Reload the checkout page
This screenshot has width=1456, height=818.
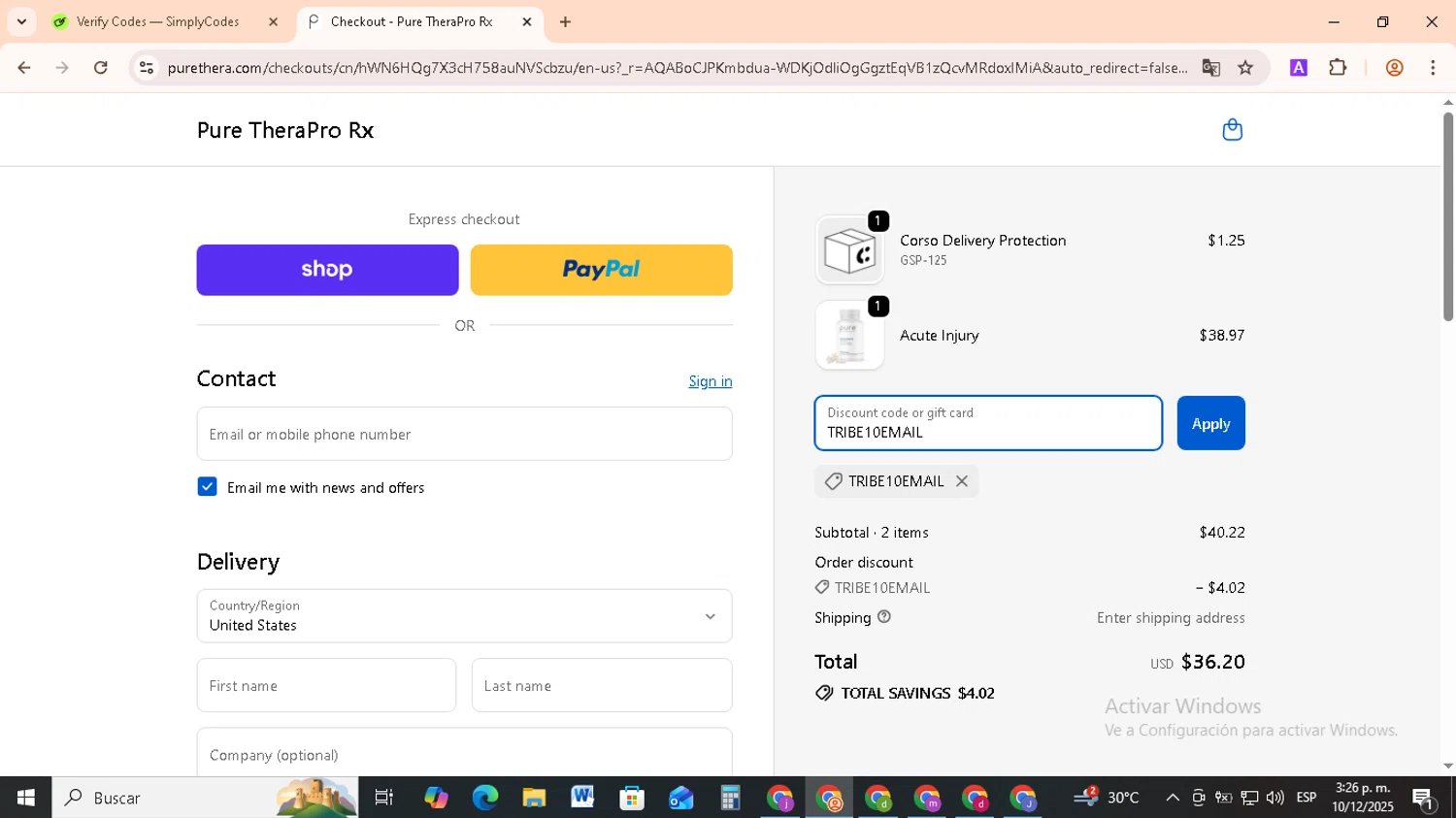(101, 68)
